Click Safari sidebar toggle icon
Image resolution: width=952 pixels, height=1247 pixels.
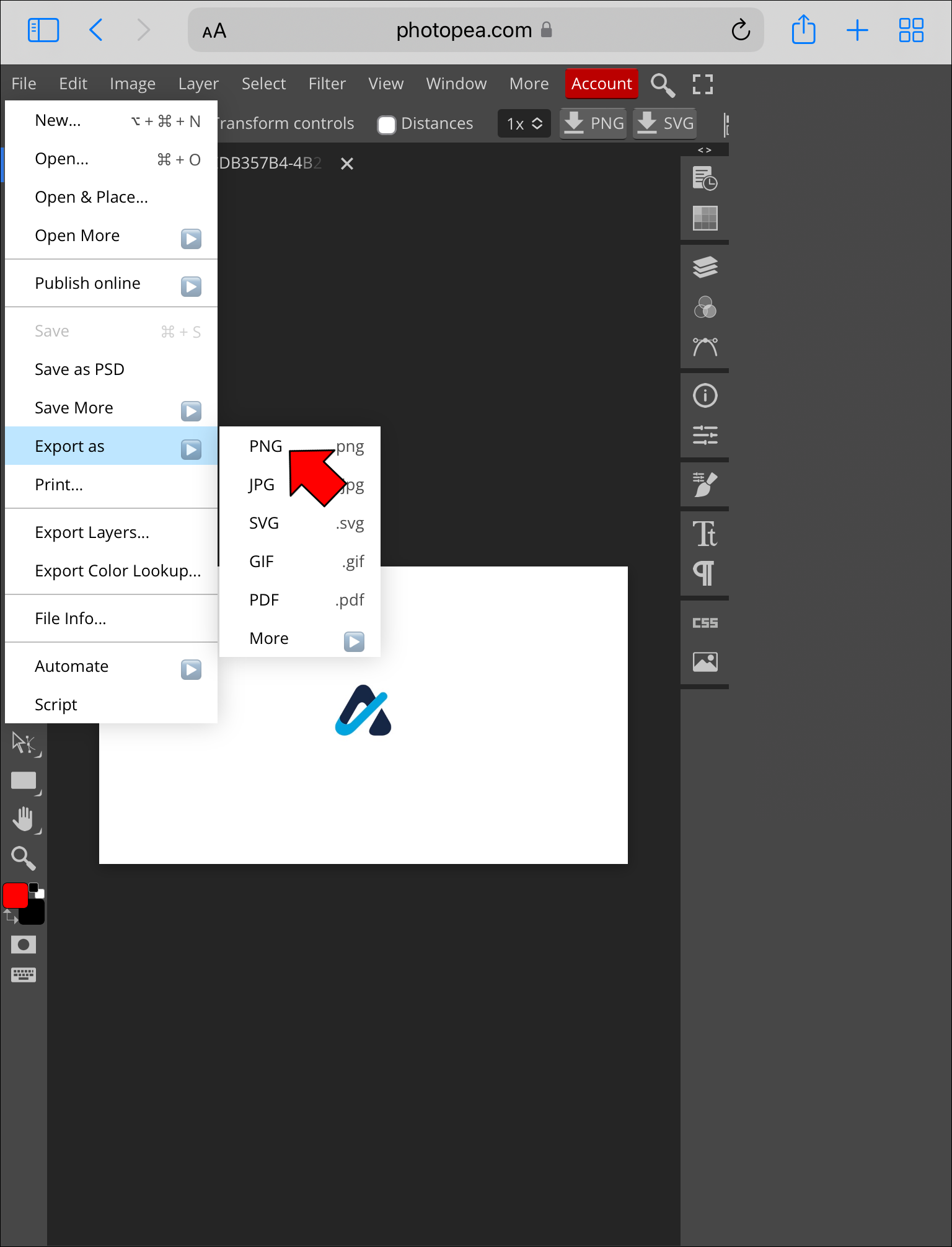click(x=43, y=30)
